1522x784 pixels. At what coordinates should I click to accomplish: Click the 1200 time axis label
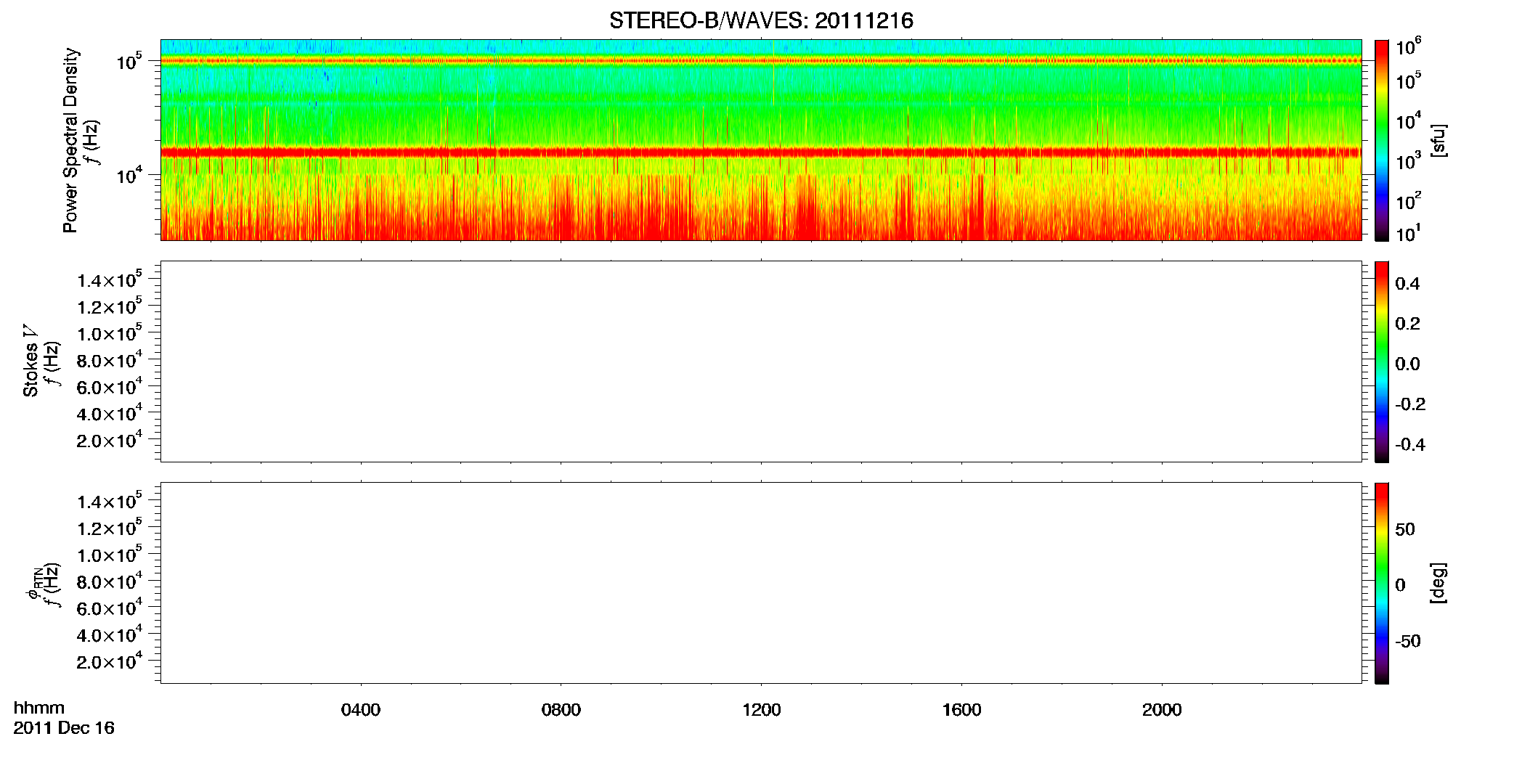point(761,710)
